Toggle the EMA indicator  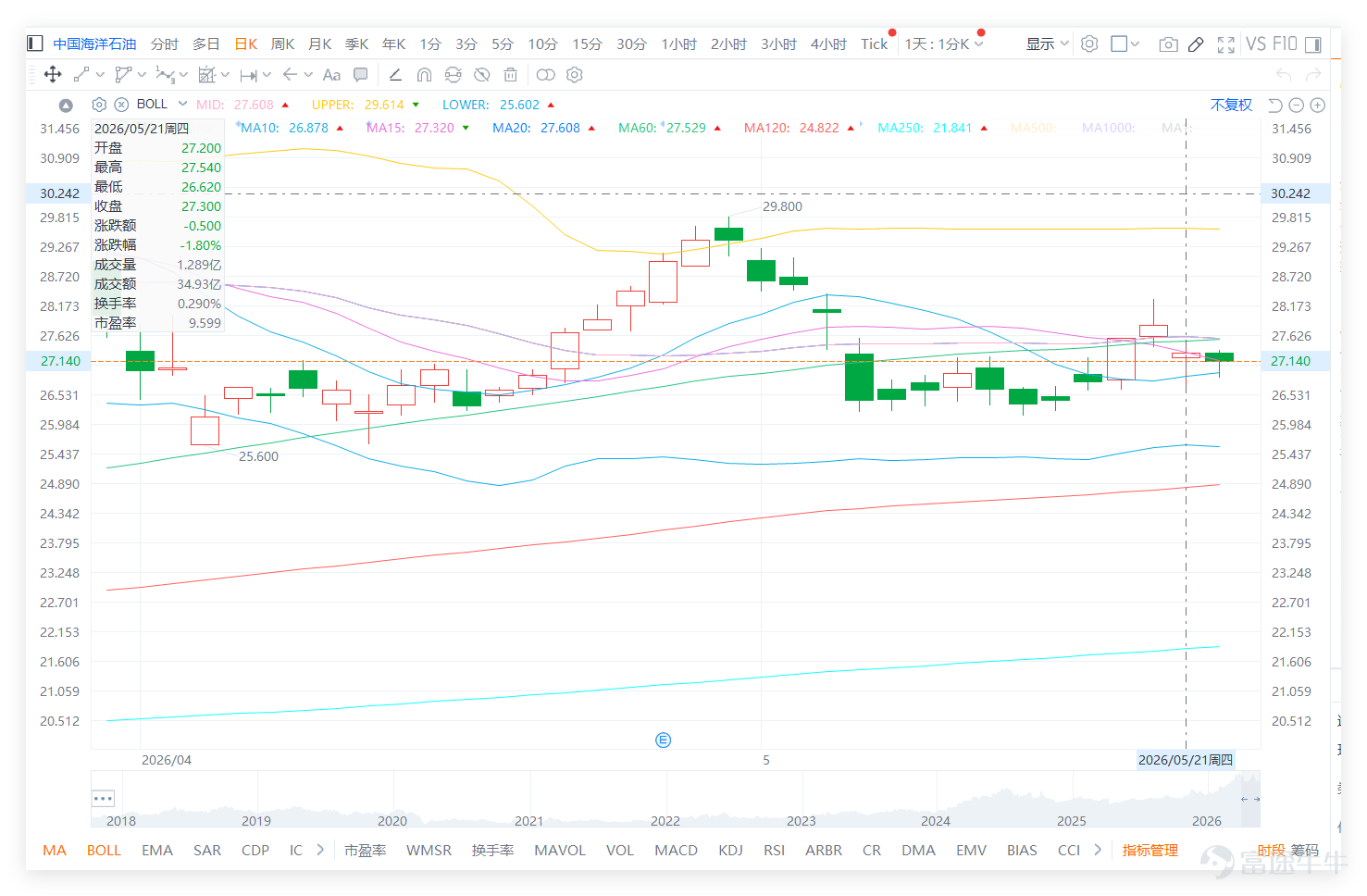click(157, 850)
